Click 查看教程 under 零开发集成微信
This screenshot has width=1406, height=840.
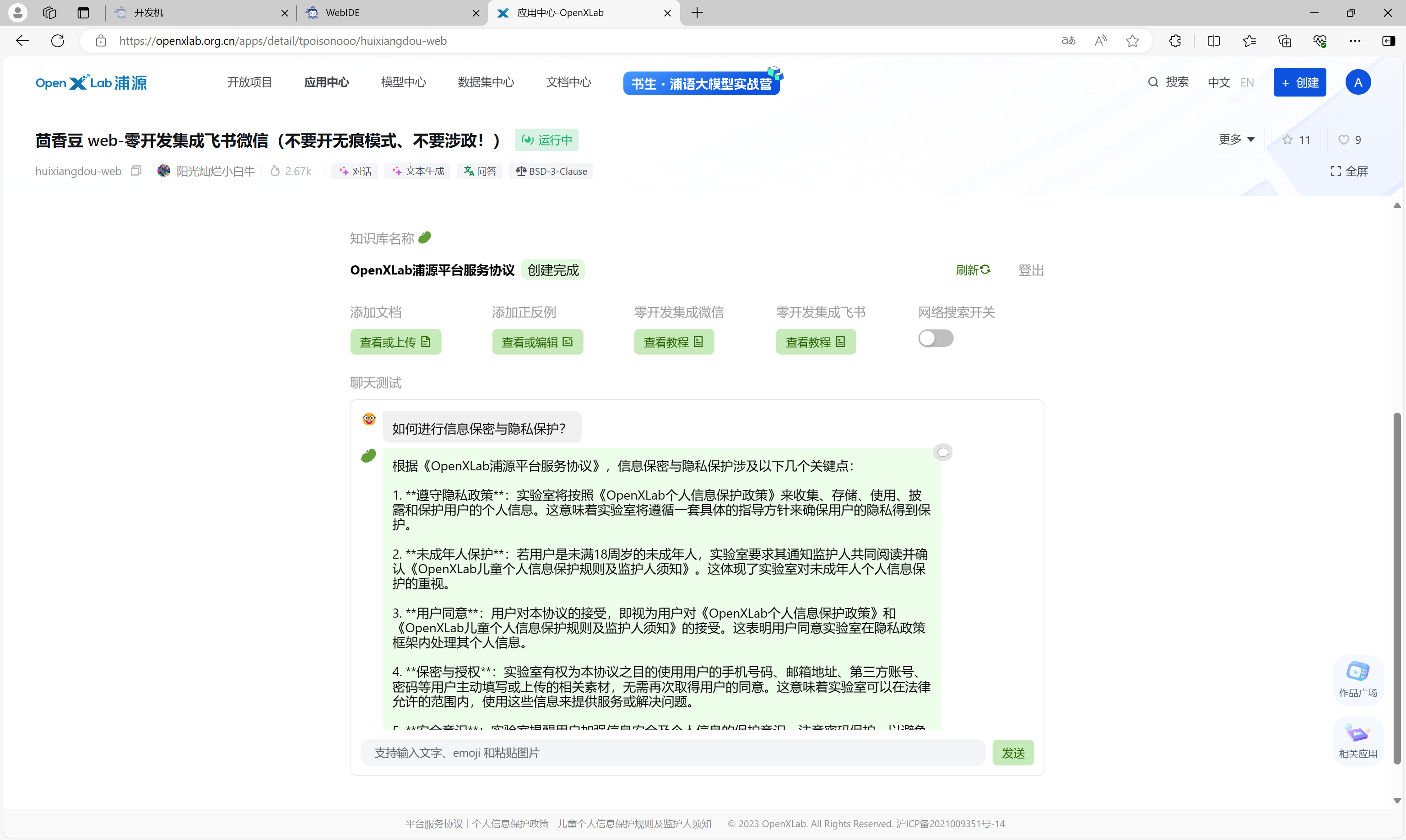click(x=674, y=342)
